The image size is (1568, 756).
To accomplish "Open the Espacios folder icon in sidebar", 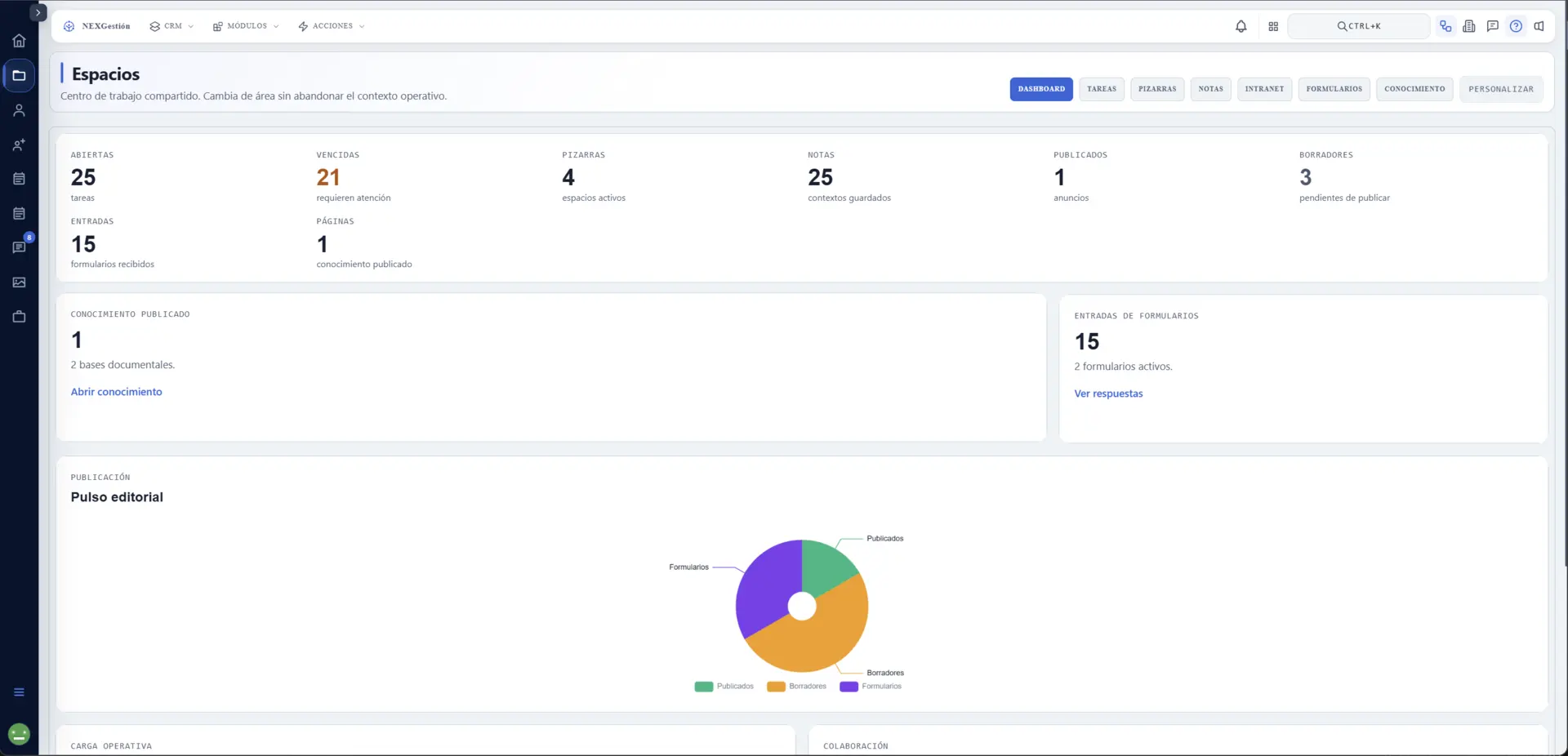I will coord(19,75).
